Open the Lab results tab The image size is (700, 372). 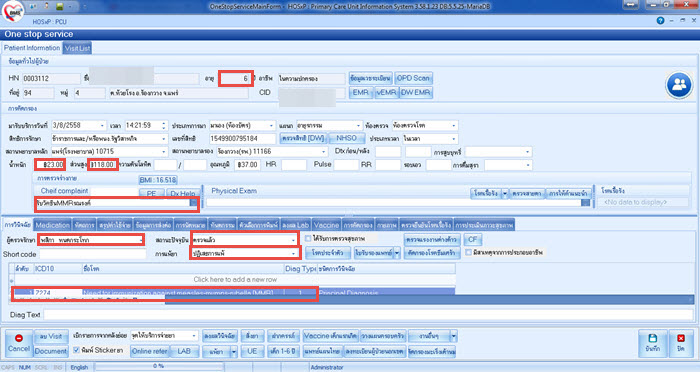click(x=296, y=225)
